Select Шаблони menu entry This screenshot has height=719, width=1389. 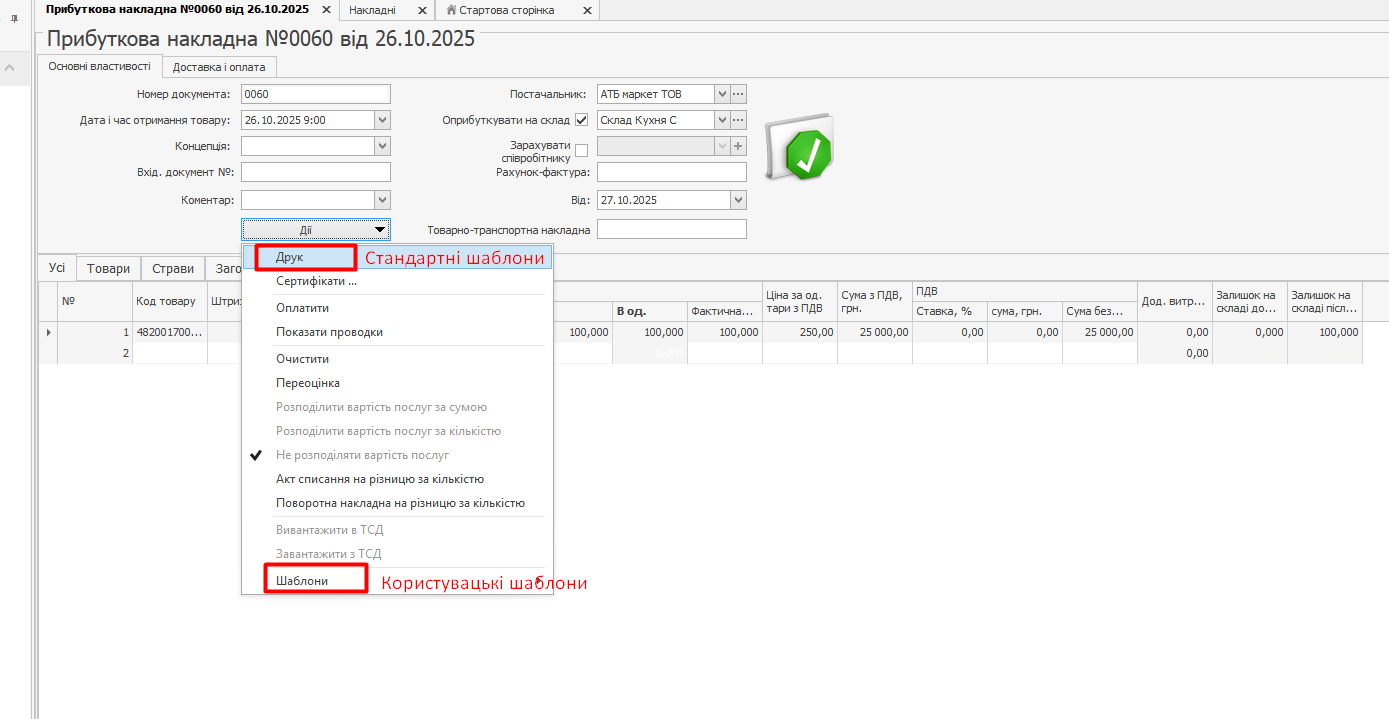coord(302,580)
